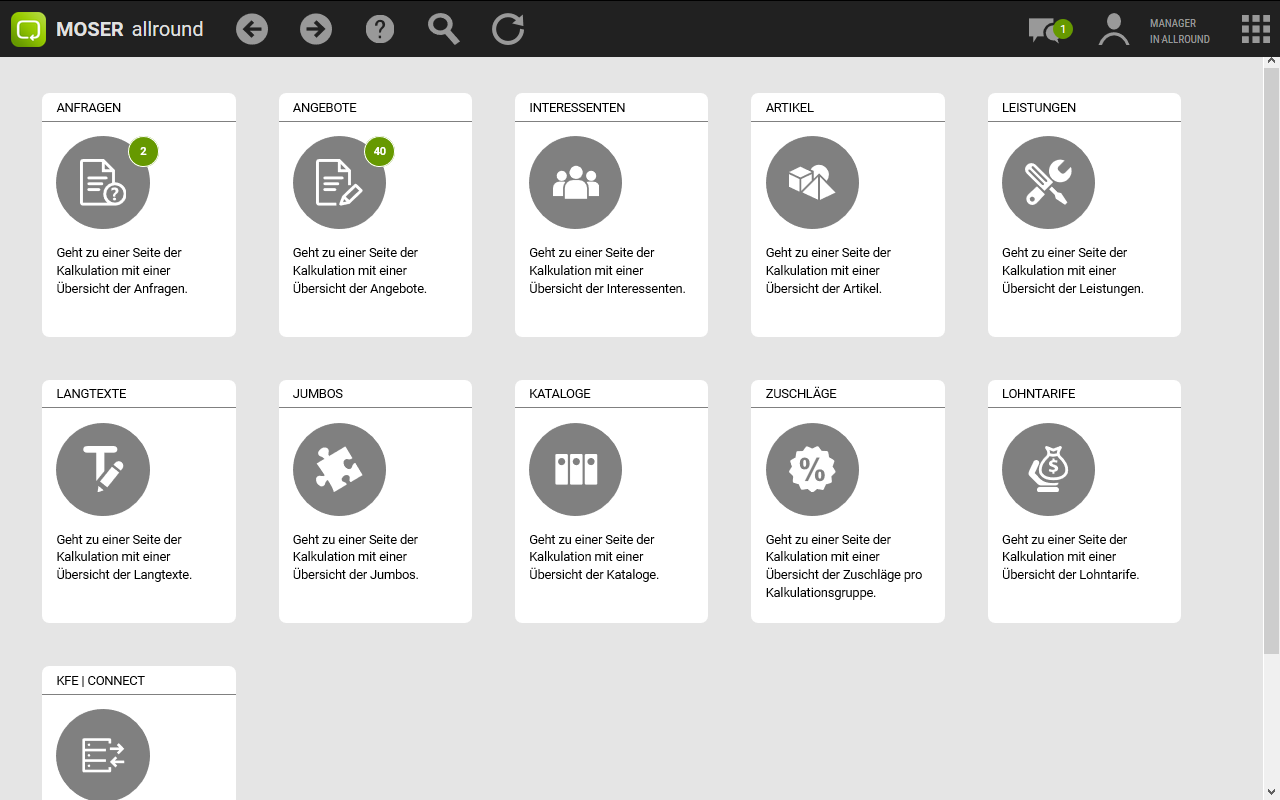The width and height of the screenshot is (1280, 800).
Task: Open the Langtexte text pencil icon
Action: [103, 470]
